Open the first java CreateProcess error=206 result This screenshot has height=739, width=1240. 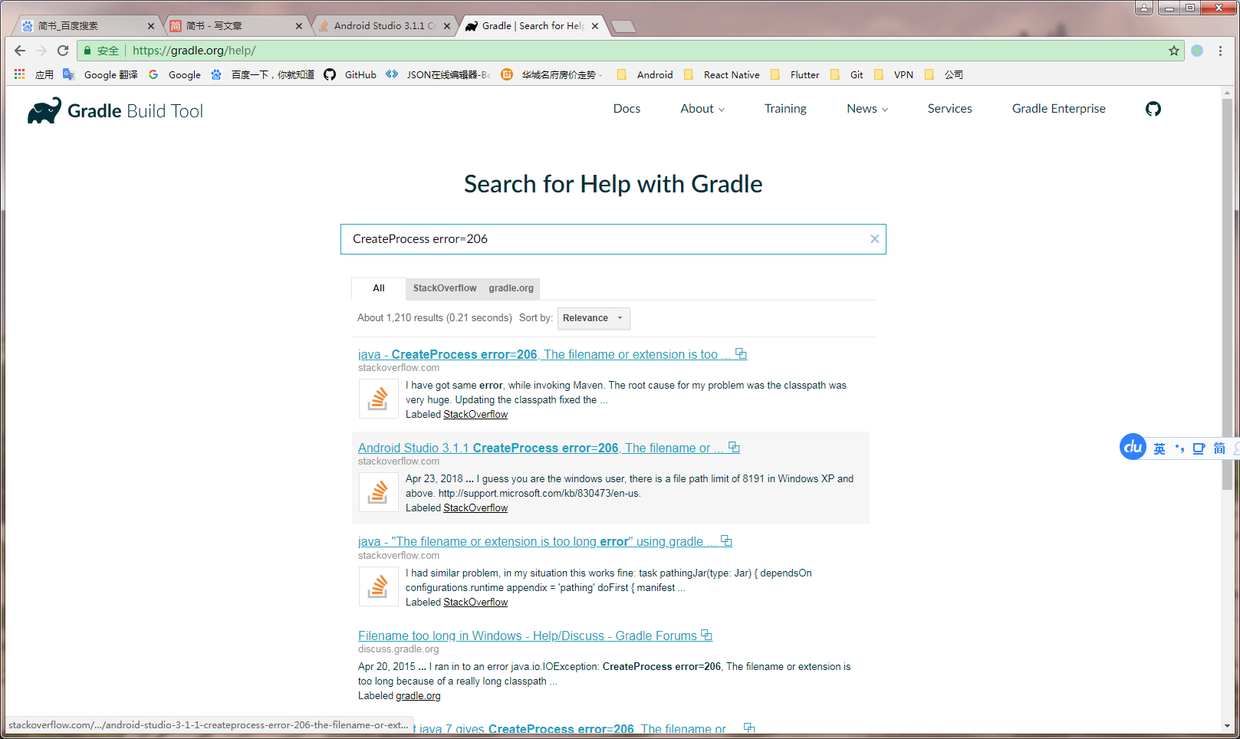545,354
